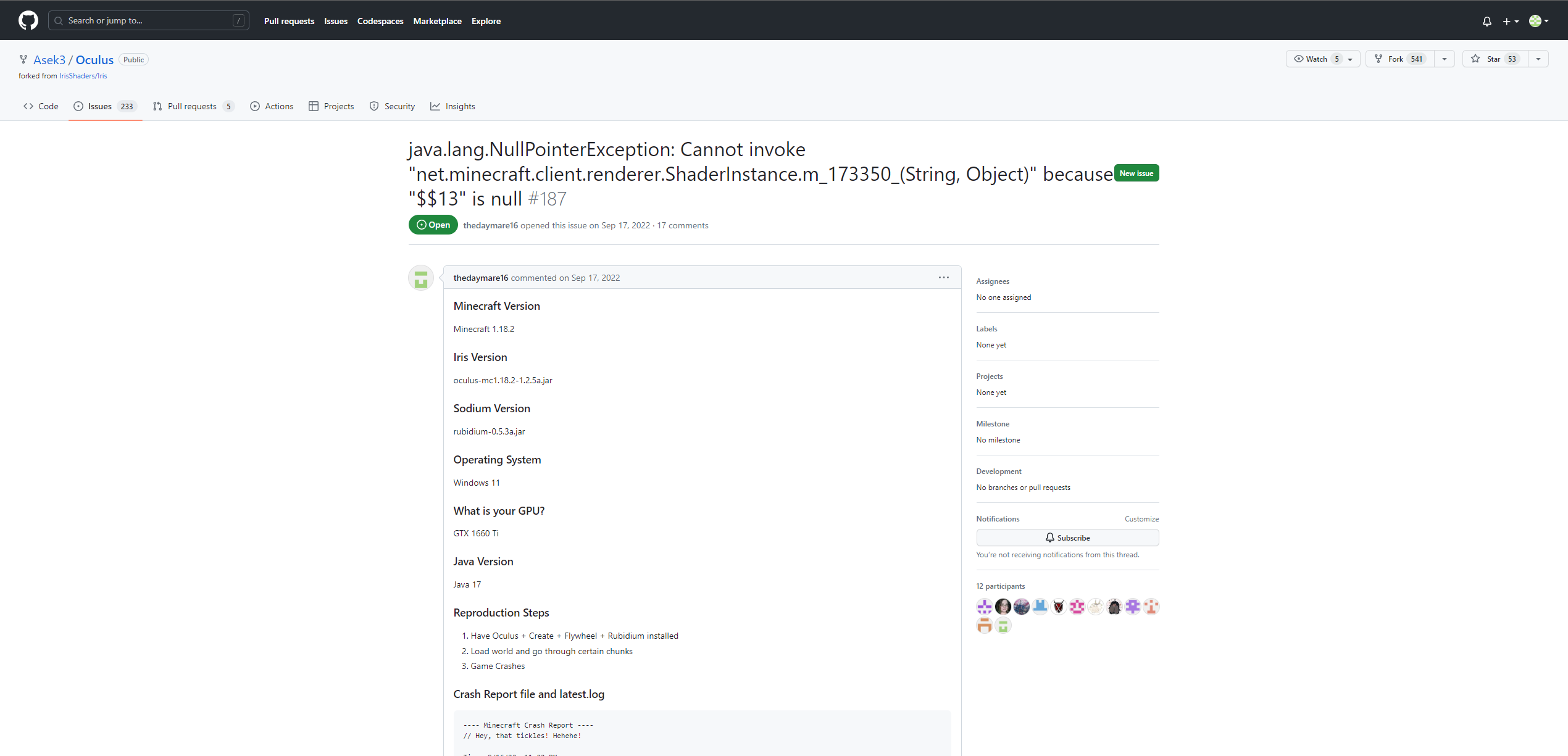Screen dimensions: 1568x756
Task: Click the second participant avatar with glasses
Action: tap(1003, 607)
